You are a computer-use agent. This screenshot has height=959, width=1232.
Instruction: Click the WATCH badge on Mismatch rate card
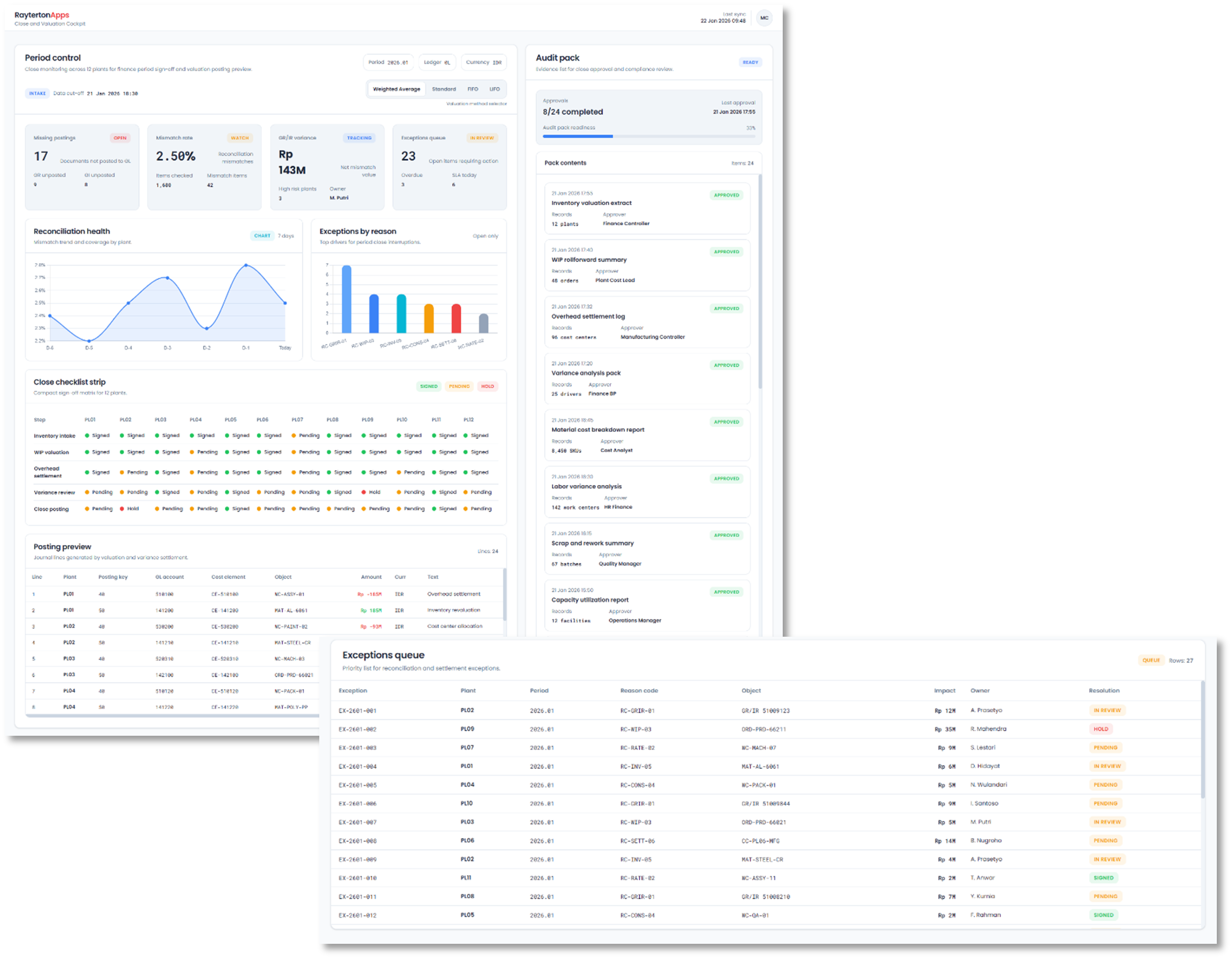coord(240,138)
